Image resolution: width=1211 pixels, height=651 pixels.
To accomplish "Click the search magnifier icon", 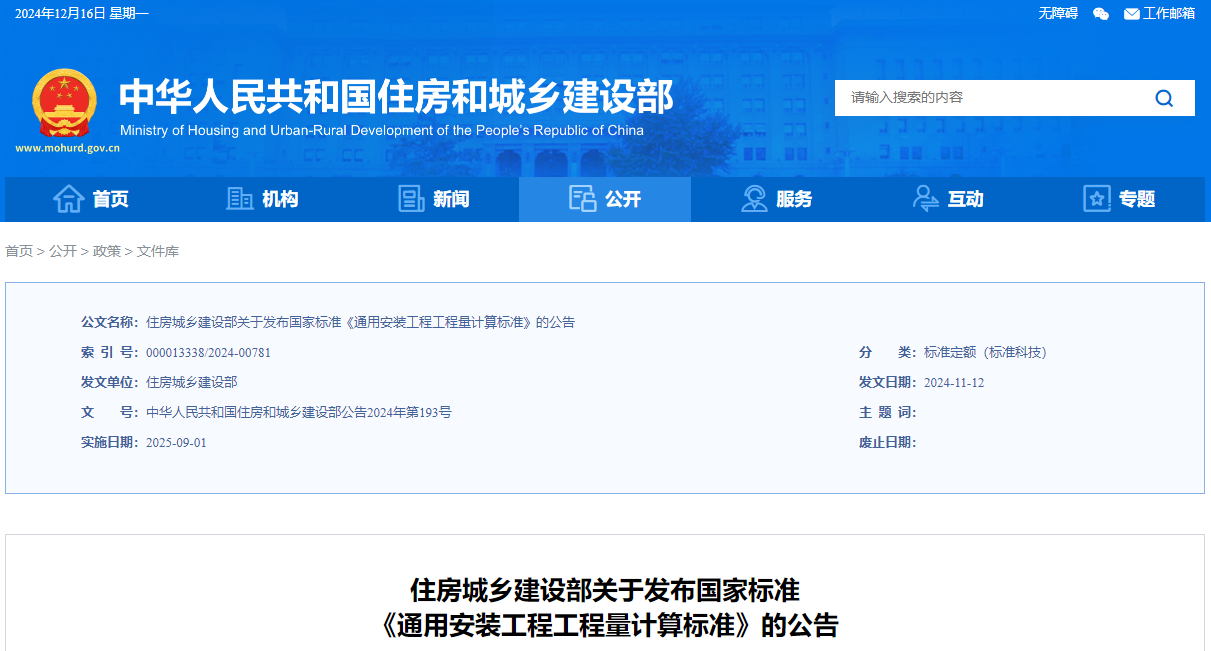I will (1163, 97).
